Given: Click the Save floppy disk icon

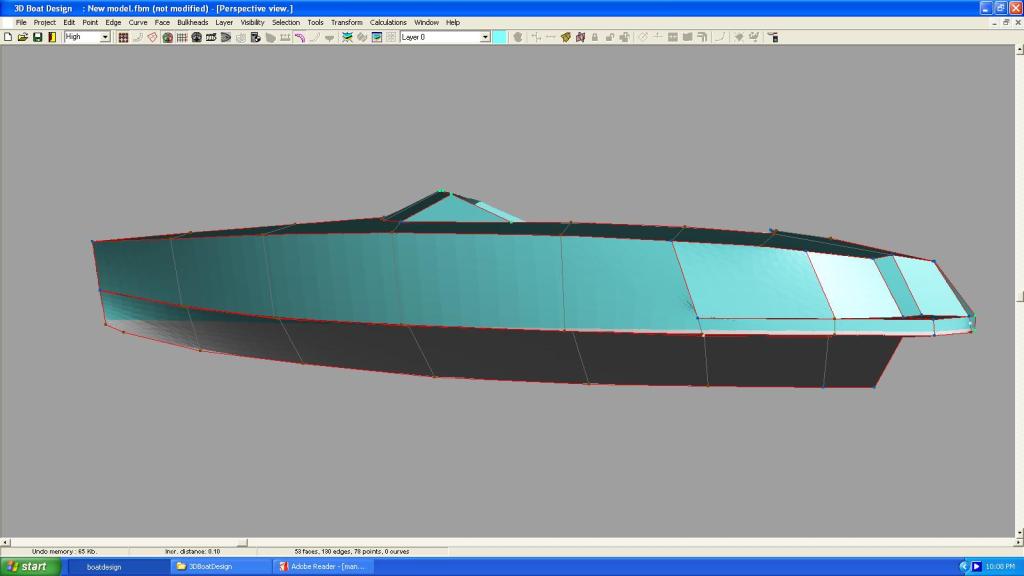Looking at the screenshot, I should click(37, 37).
